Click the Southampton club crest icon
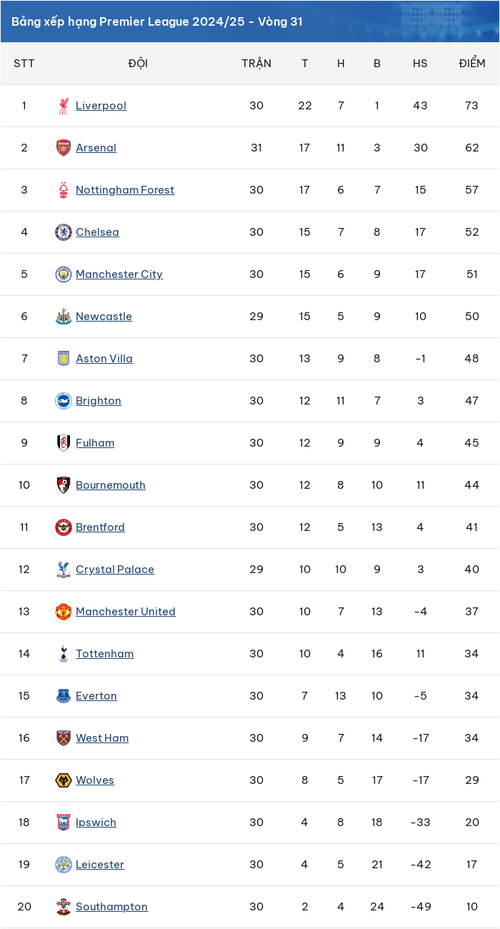This screenshot has height=929, width=500. (x=63, y=906)
